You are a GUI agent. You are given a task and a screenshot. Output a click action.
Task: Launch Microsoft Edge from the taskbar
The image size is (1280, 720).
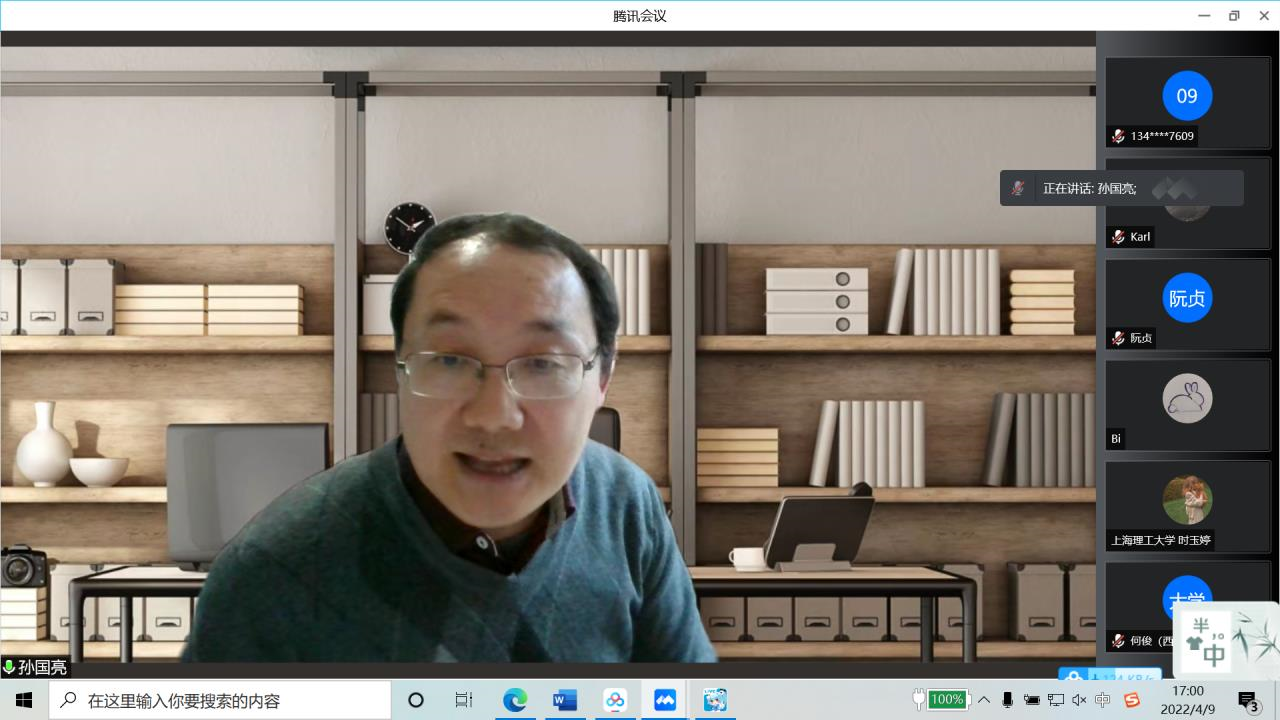pyautogui.click(x=514, y=700)
